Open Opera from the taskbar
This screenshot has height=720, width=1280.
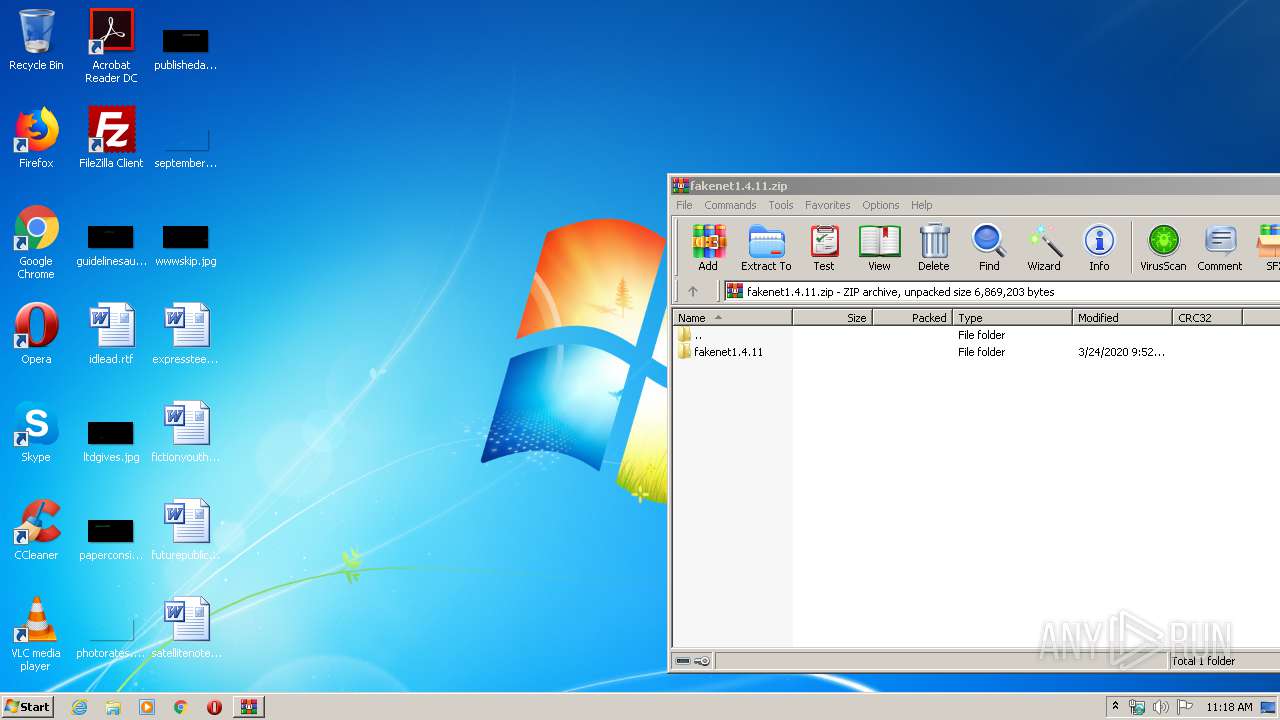pos(214,707)
